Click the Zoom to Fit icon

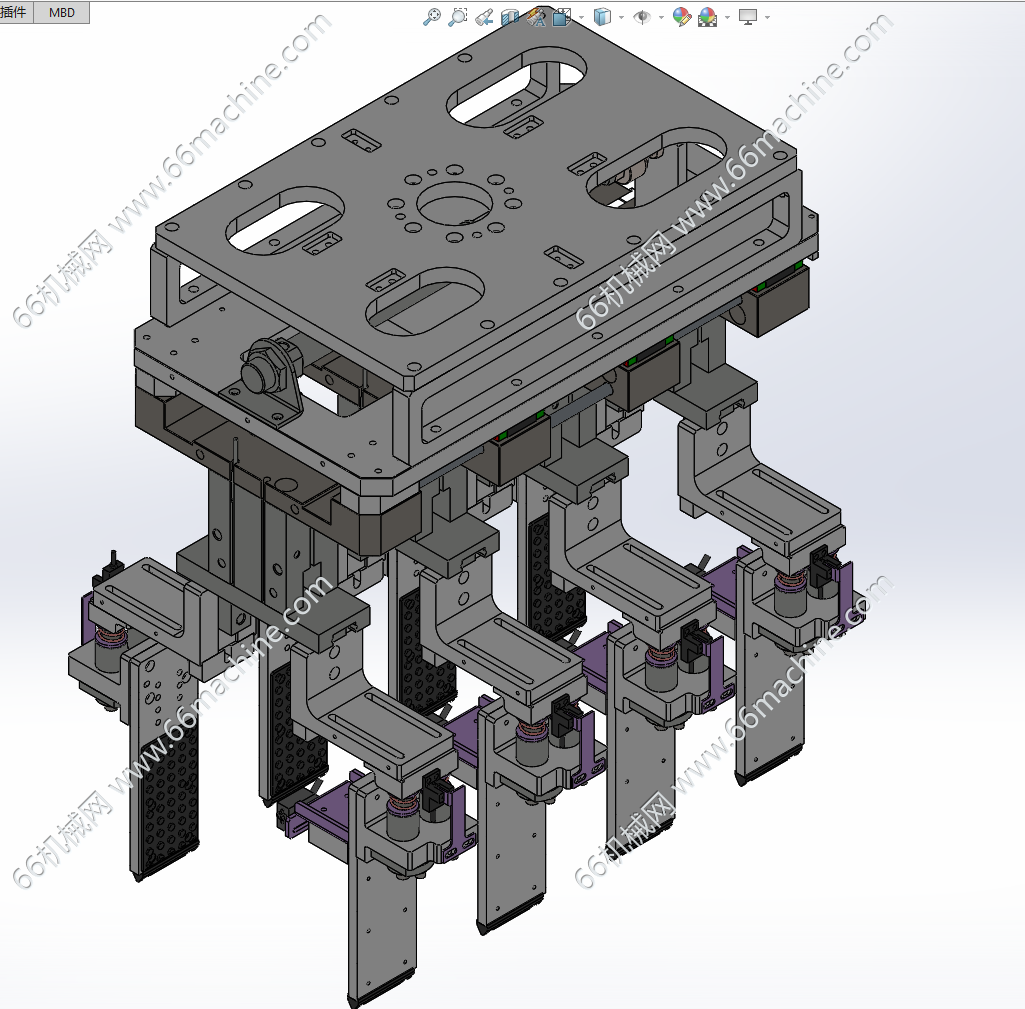[x=432, y=16]
